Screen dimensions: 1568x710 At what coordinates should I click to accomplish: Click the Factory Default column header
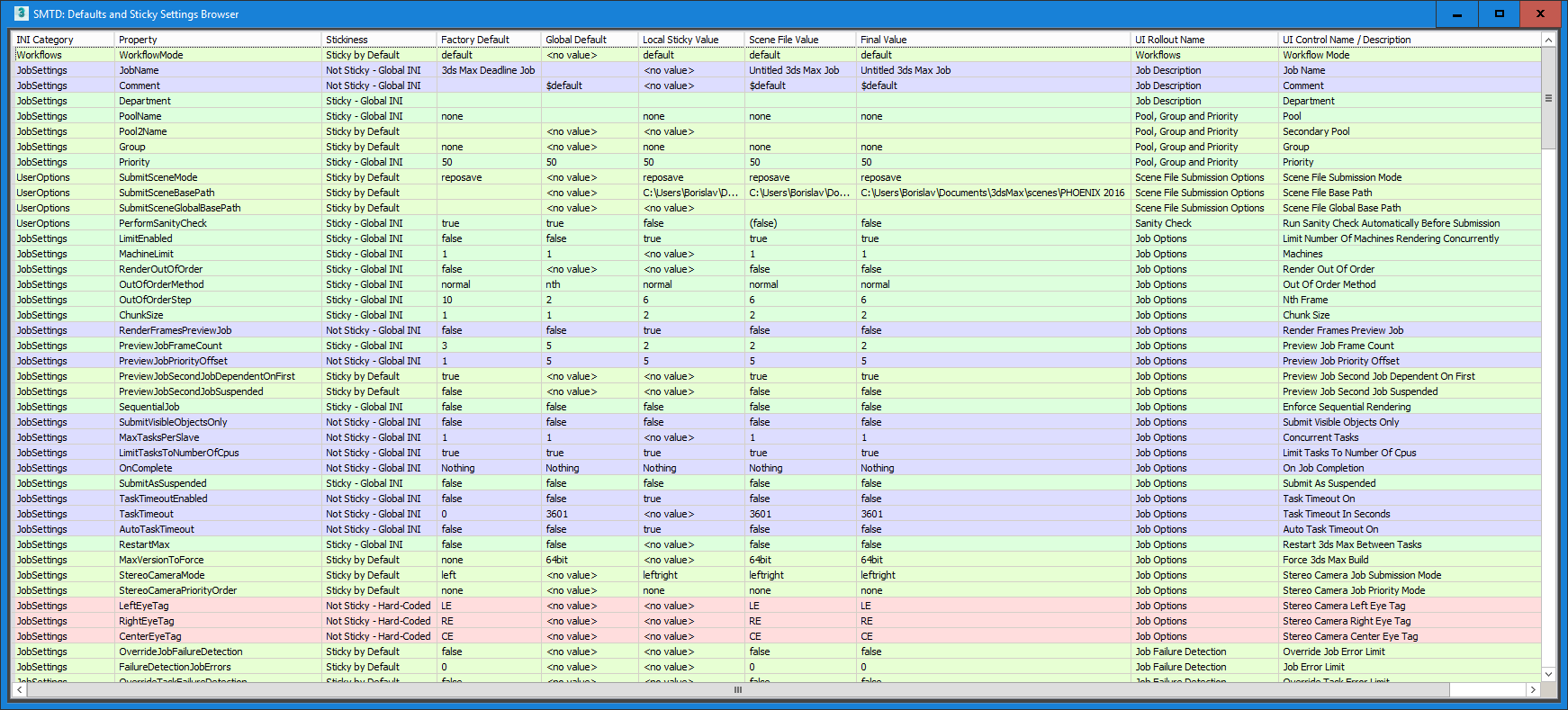(475, 40)
